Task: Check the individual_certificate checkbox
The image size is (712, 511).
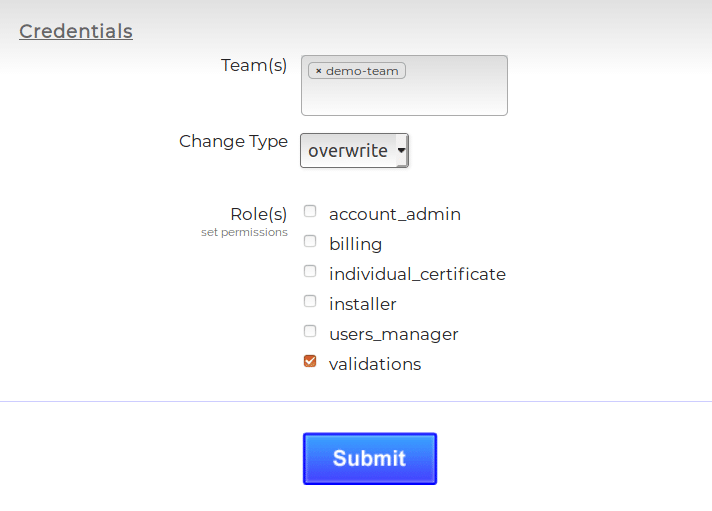Action: click(x=310, y=272)
